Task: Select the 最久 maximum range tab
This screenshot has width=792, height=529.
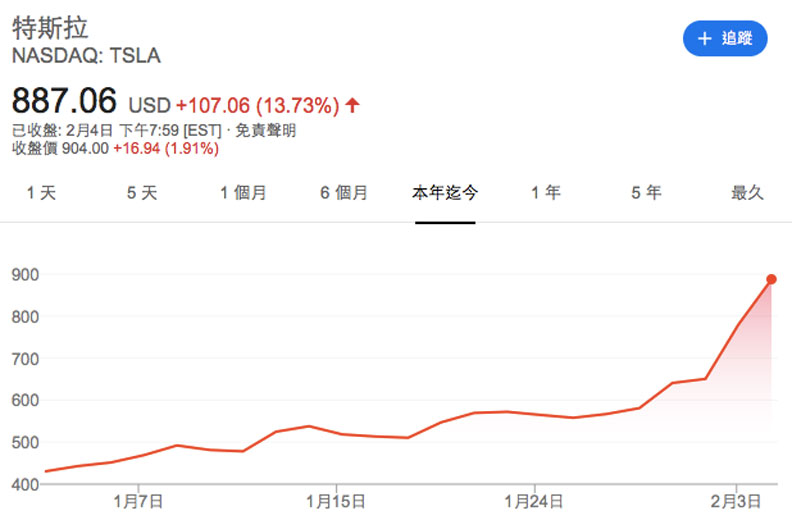Action: (x=747, y=193)
